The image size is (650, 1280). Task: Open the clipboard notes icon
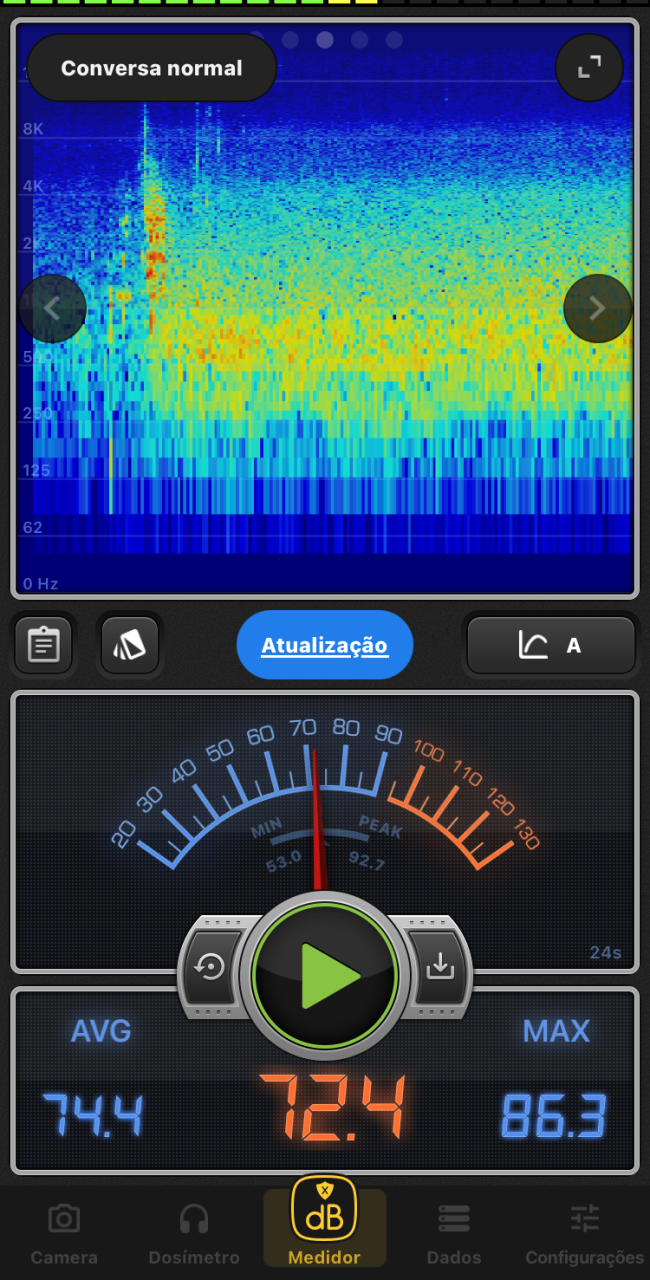coord(43,645)
